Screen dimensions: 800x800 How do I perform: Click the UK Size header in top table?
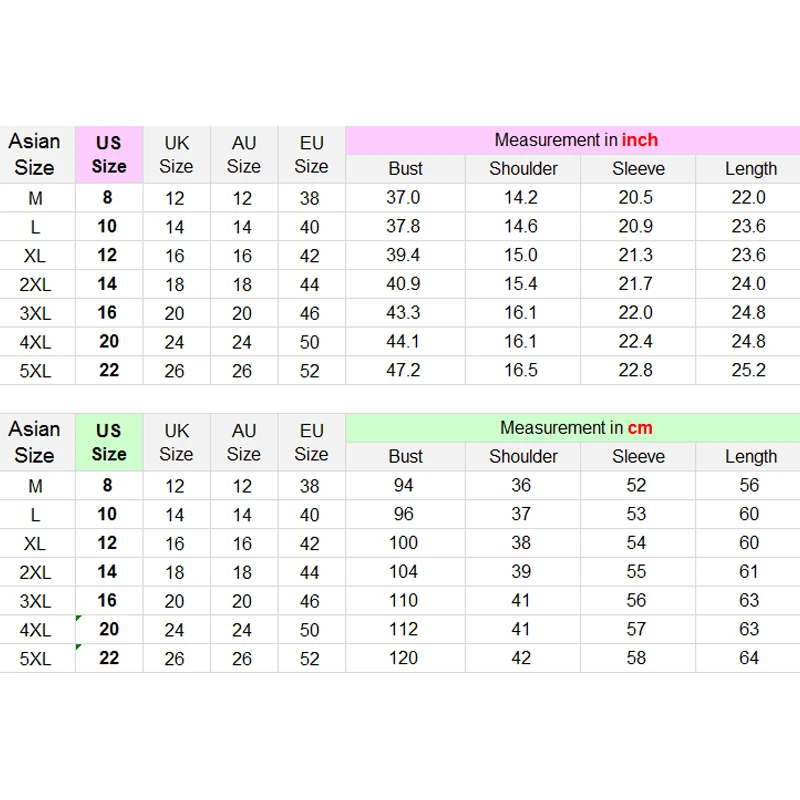tap(176, 155)
